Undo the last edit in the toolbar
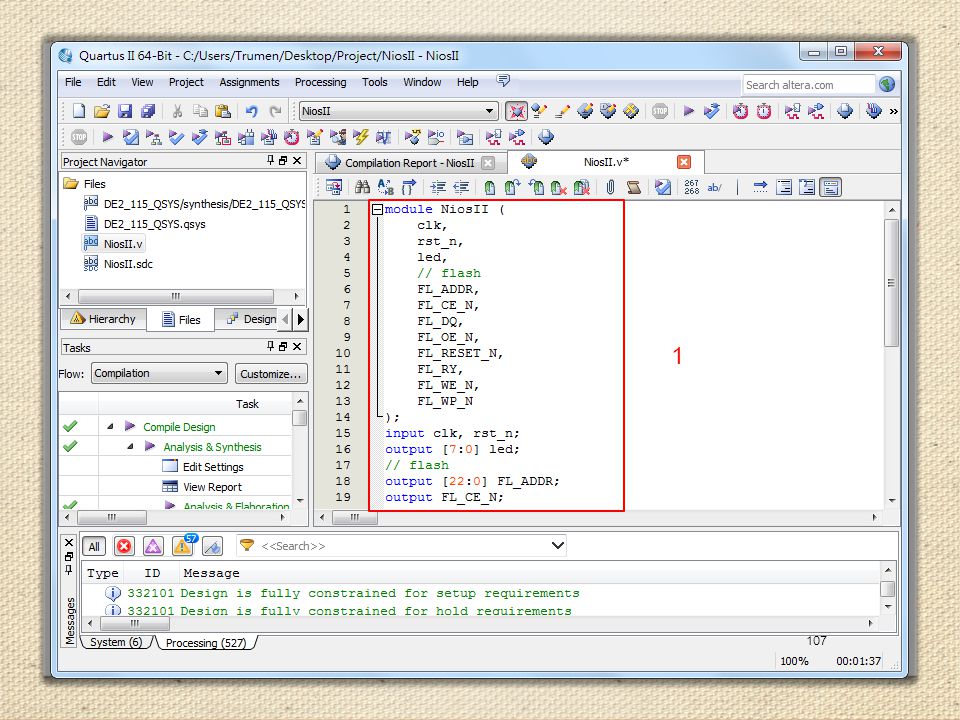 pyautogui.click(x=252, y=111)
